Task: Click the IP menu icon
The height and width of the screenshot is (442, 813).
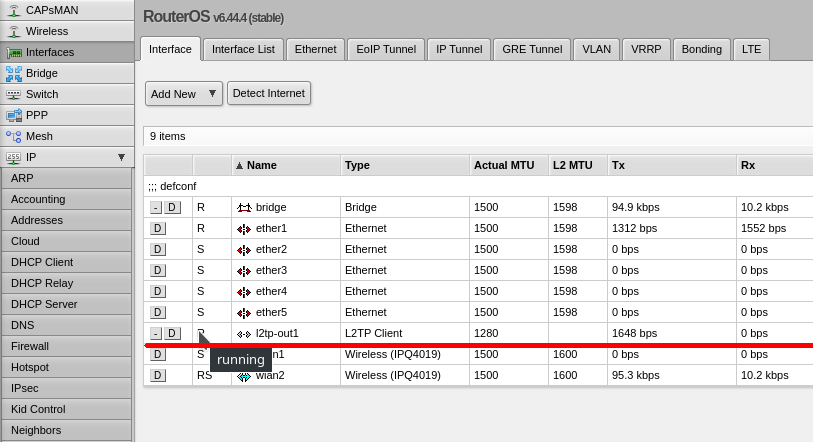Action: click(14, 157)
